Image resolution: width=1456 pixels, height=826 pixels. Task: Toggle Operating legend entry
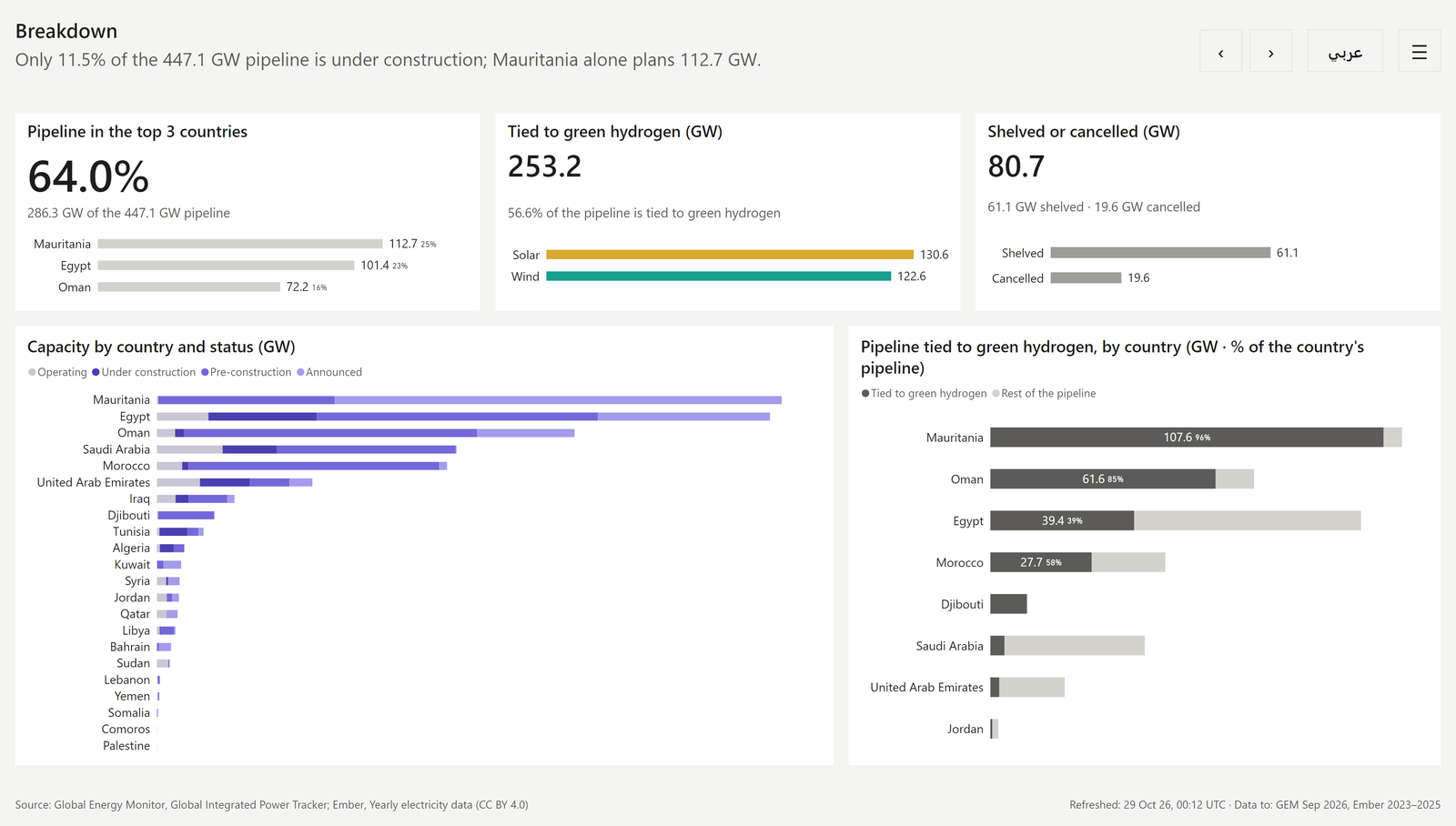(57, 372)
